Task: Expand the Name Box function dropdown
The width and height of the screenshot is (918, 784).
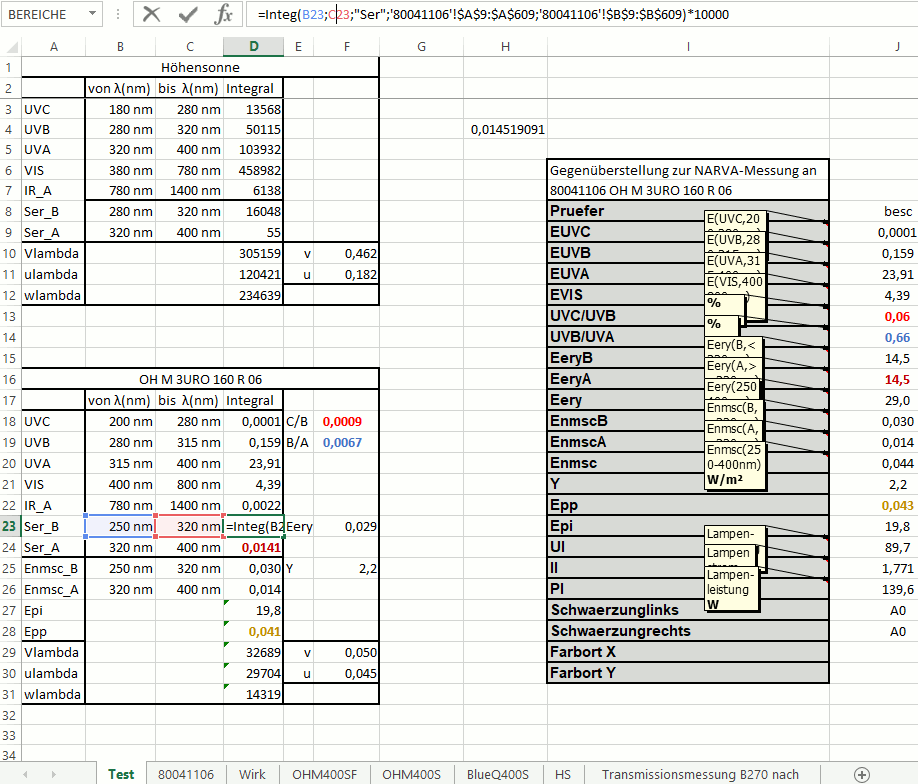Action: (x=92, y=15)
